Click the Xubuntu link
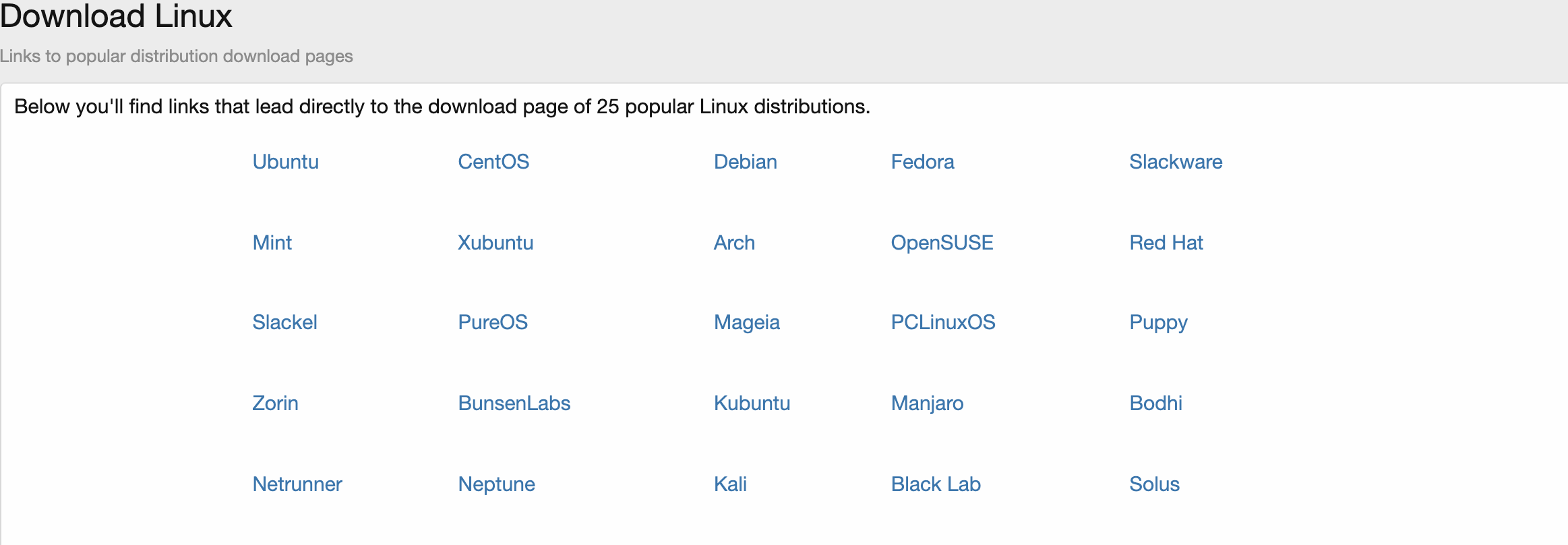The image size is (1568, 545). [x=495, y=243]
